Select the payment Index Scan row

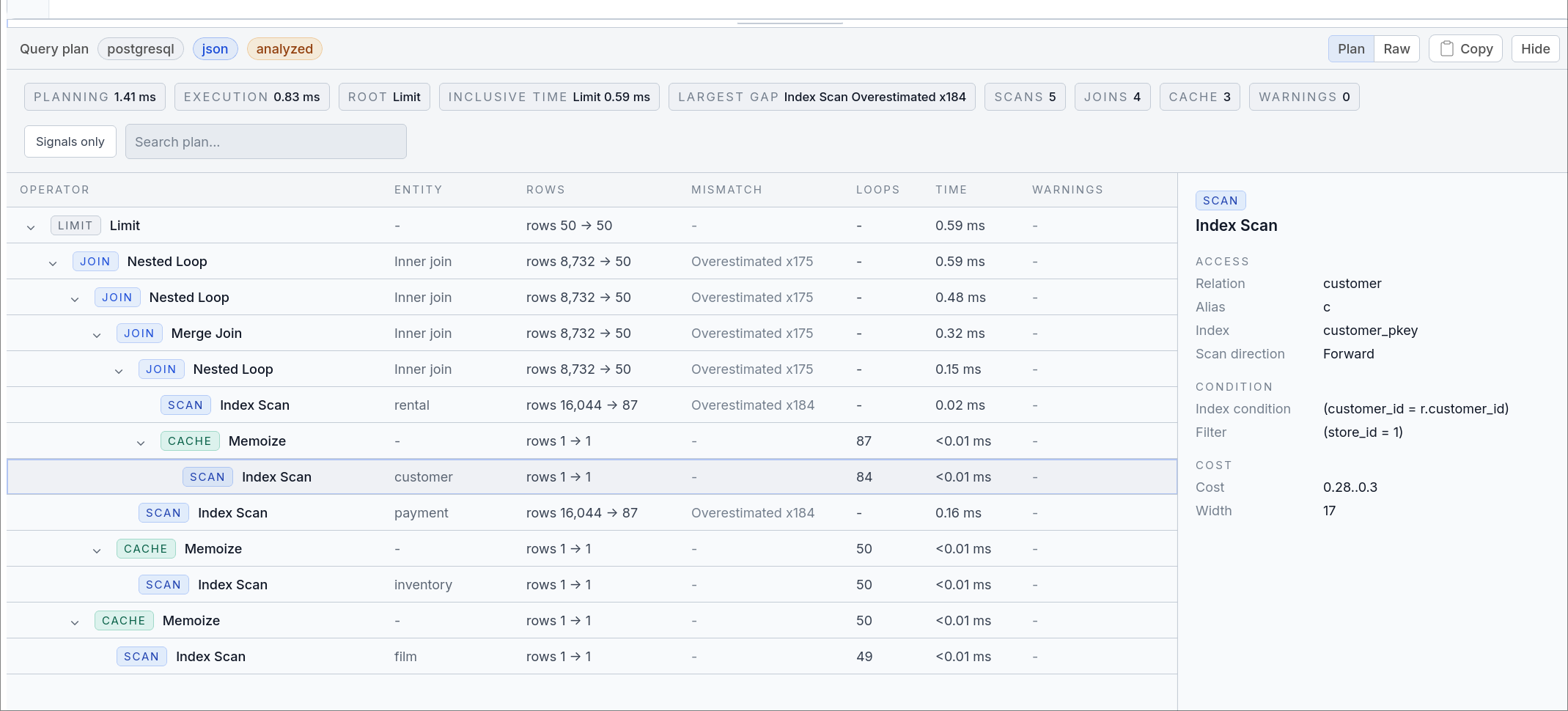[592, 513]
